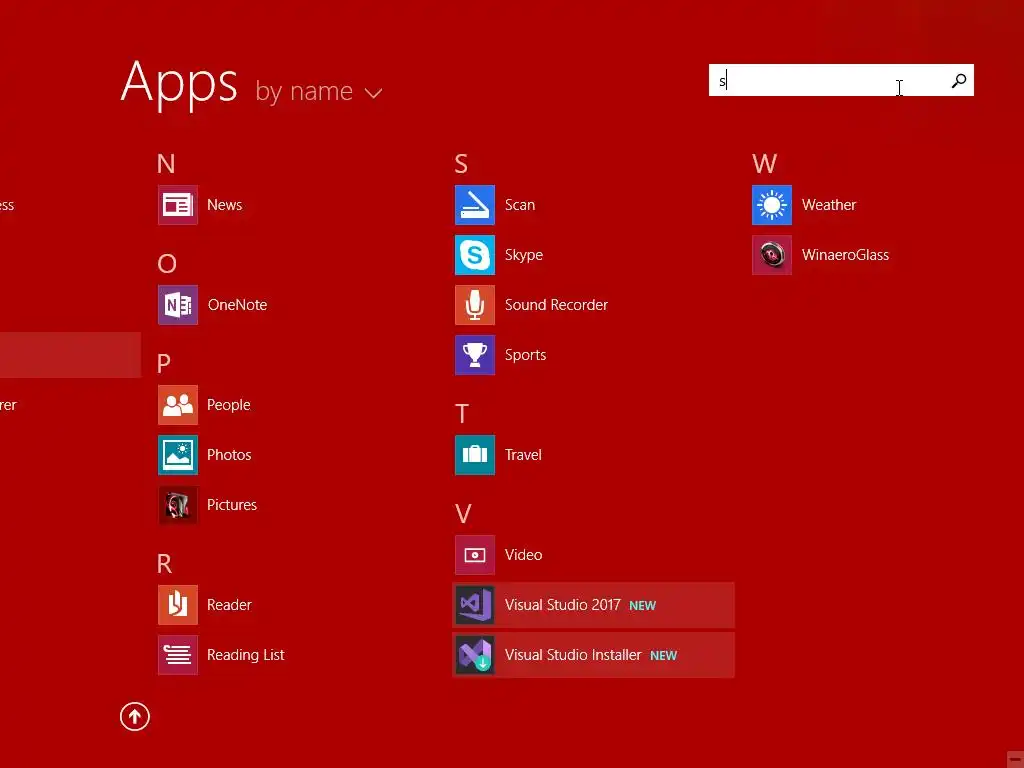
Task: Click the R group letter header
Action: pyautogui.click(x=164, y=564)
